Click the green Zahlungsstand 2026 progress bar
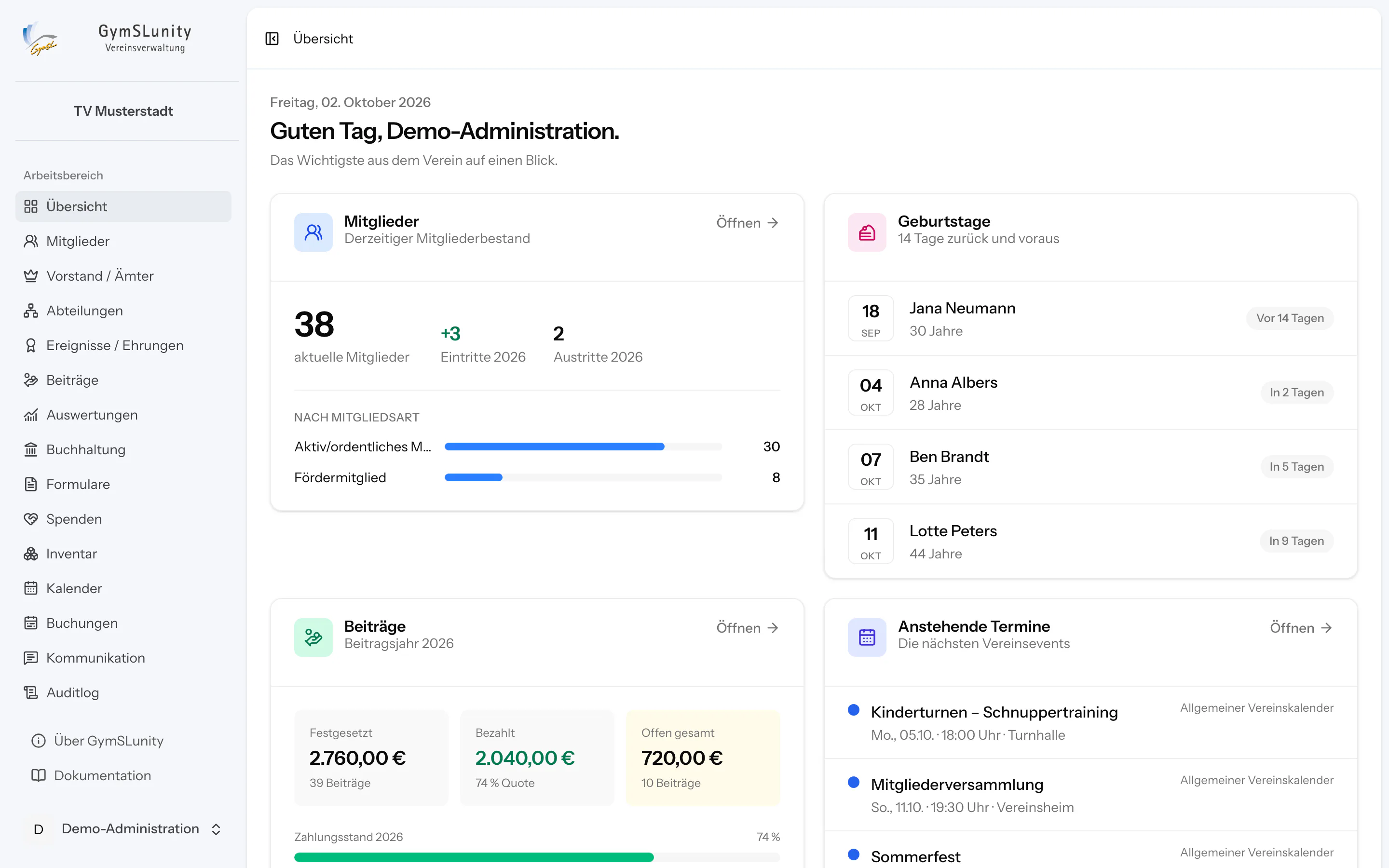Image resolution: width=1389 pixels, height=868 pixels. pos(537,857)
